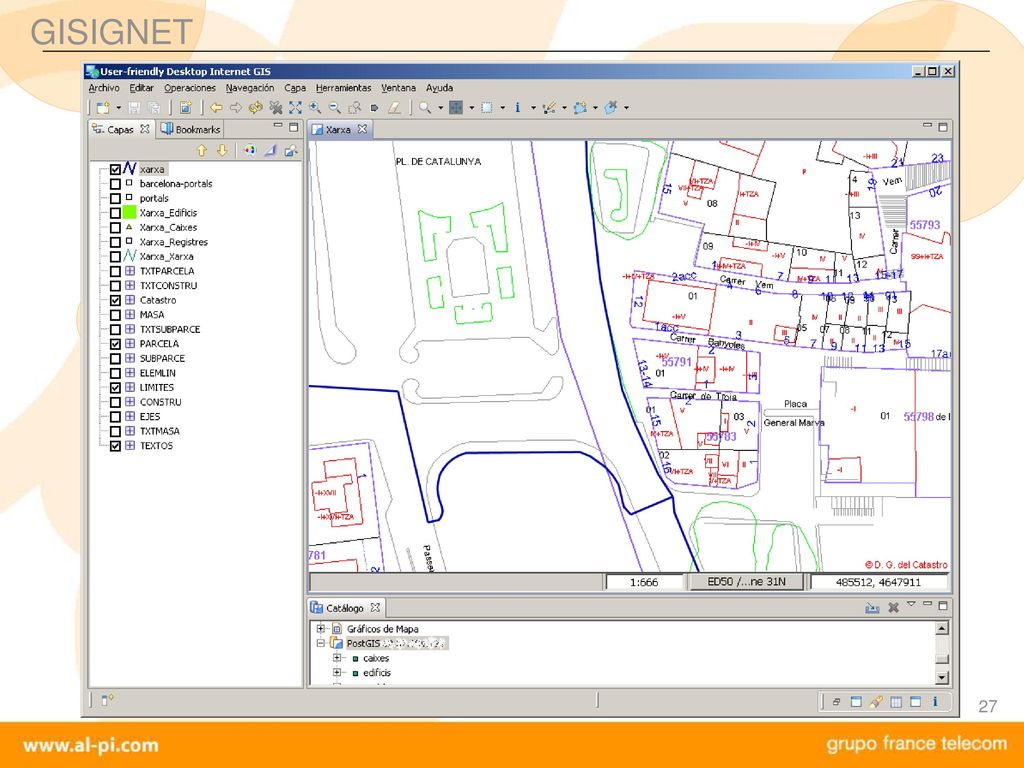The image size is (1024, 768).
Task: Move layer down with down arrow
Action: 222,151
